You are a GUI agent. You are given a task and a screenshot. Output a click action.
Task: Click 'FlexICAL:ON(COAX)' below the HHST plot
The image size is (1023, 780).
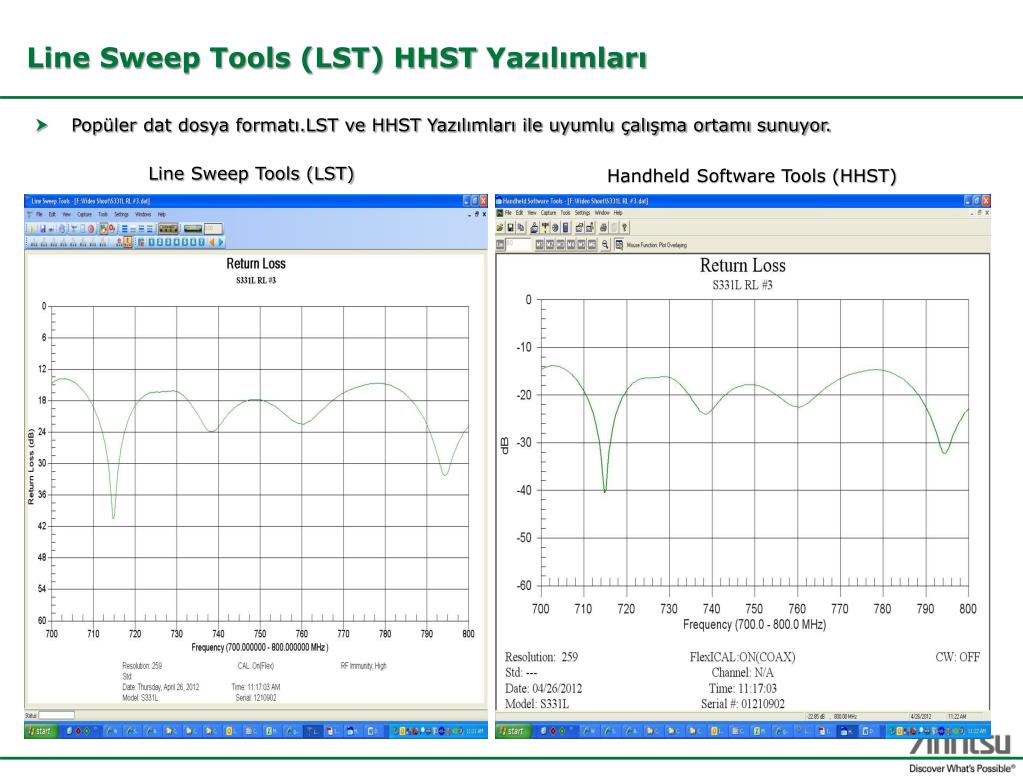pyautogui.click(x=742, y=657)
